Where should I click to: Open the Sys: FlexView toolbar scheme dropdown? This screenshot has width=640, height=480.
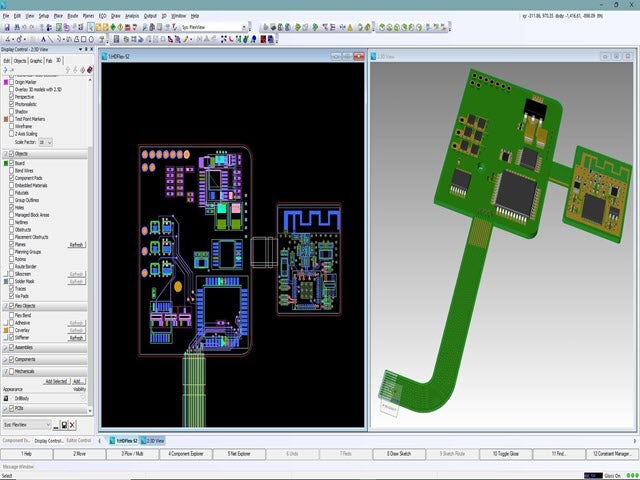(245, 27)
